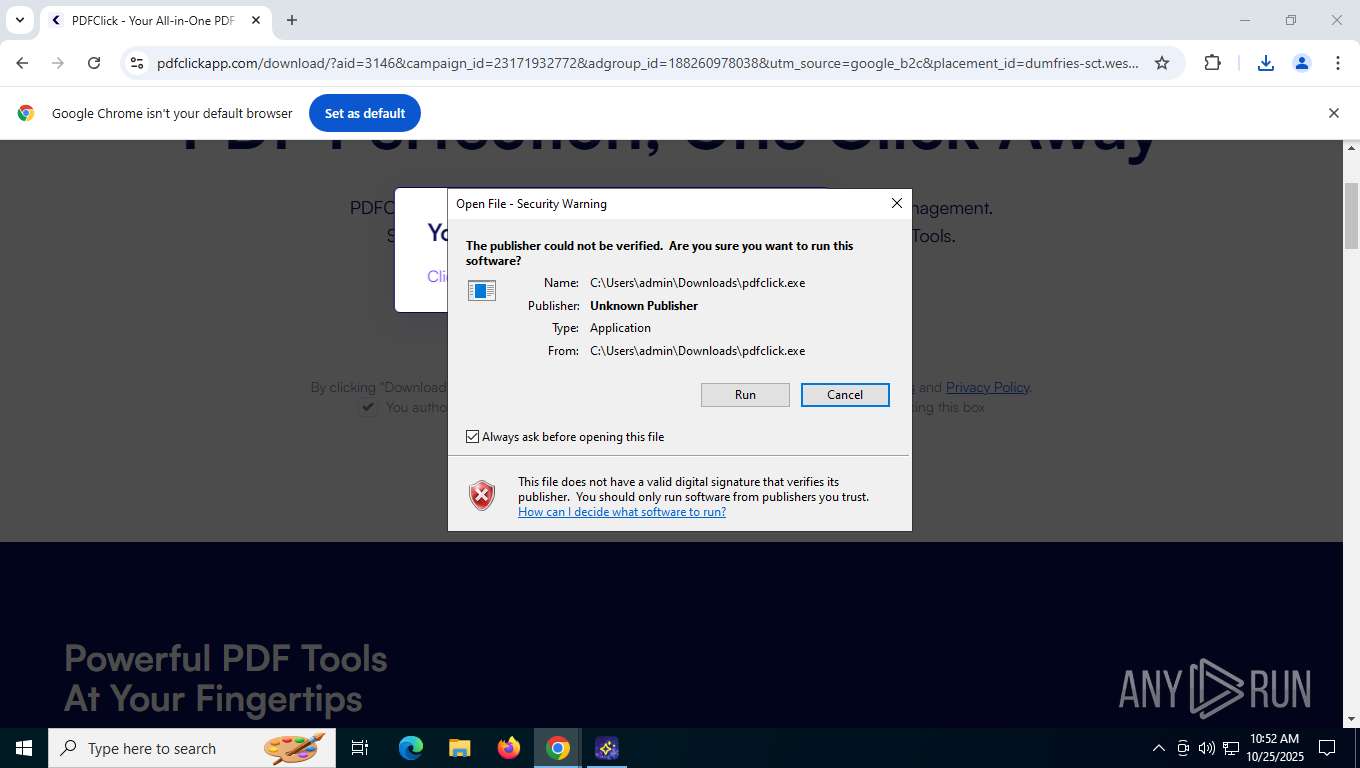The image size is (1360, 768).
Task: Click Unknown Publisher text in dialog
Action: click(x=644, y=306)
